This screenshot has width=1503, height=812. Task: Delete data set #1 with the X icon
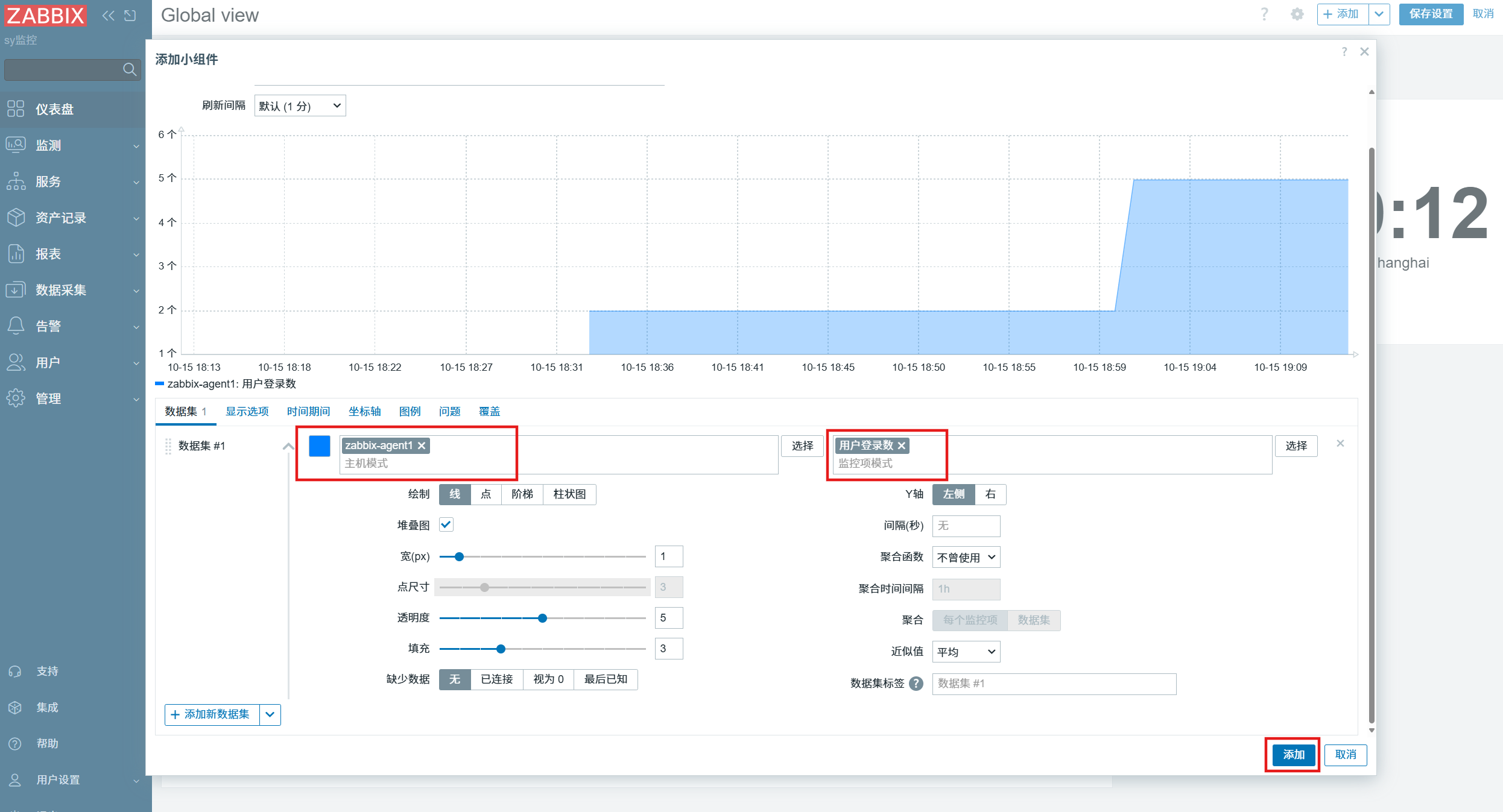click(x=1340, y=444)
